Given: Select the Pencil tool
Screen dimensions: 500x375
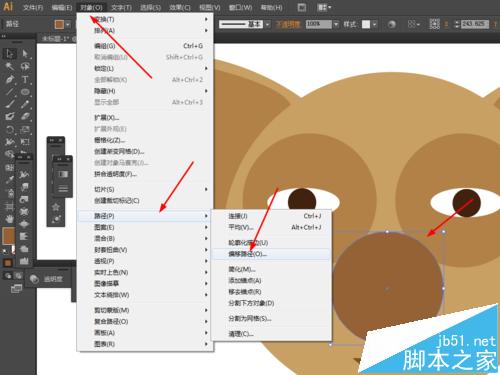Looking at the screenshot, I should pos(25,104).
